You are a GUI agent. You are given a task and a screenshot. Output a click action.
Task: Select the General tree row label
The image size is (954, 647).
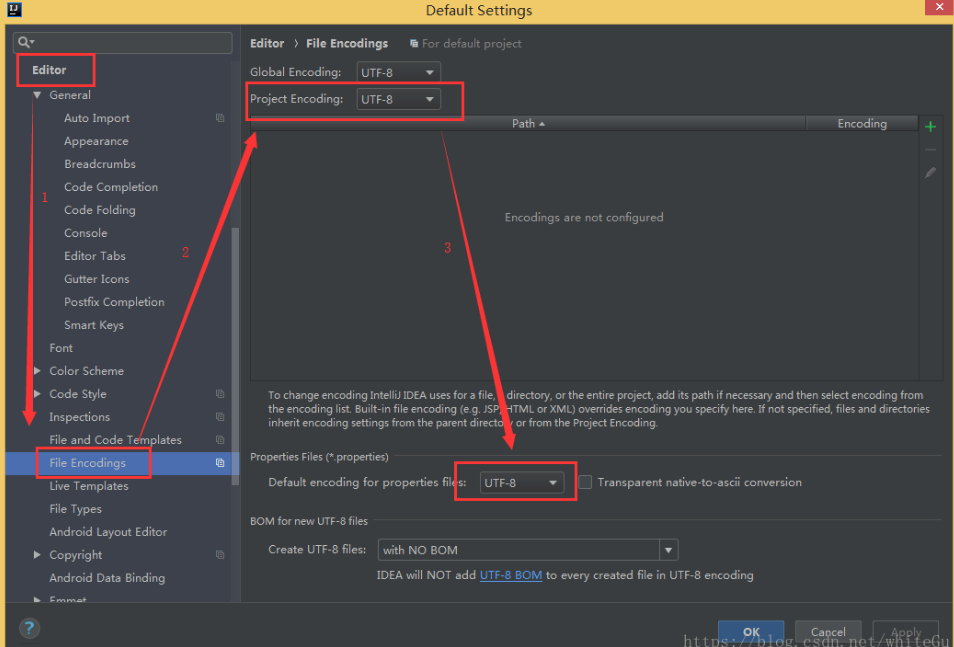point(70,95)
